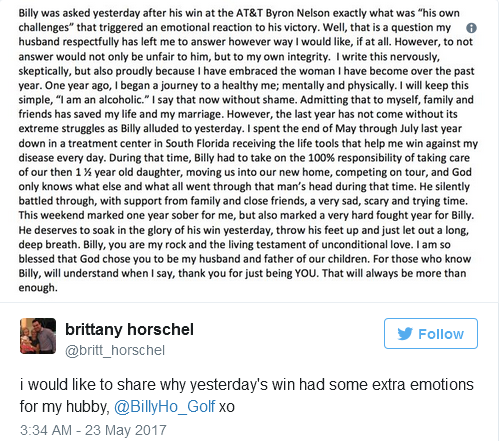Open the @BillyHo_Golf mention
500x441 pixels.
(165, 406)
